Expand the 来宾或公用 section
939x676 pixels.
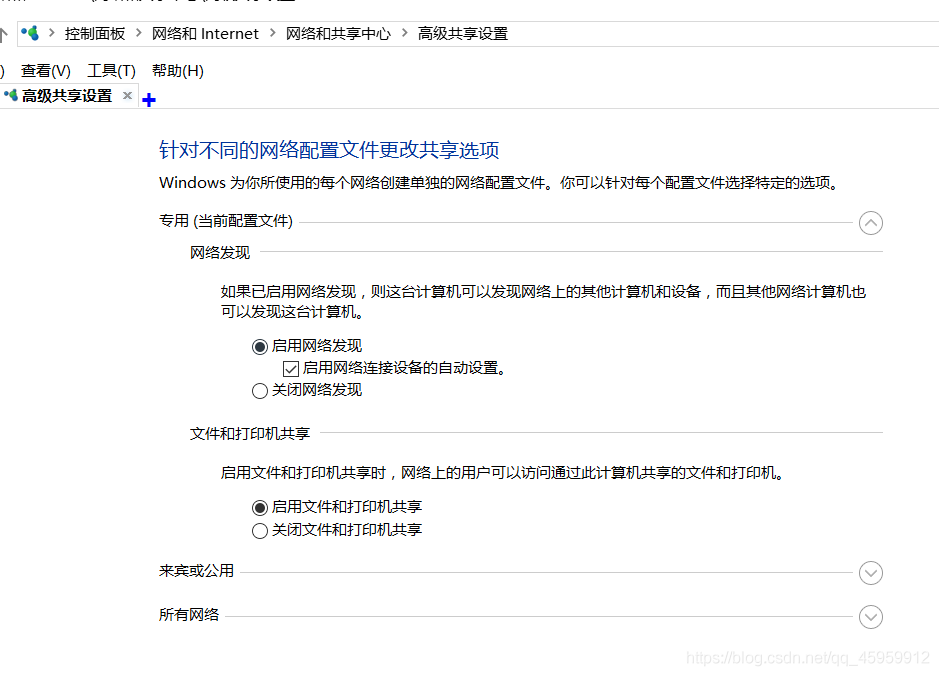tap(870, 573)
